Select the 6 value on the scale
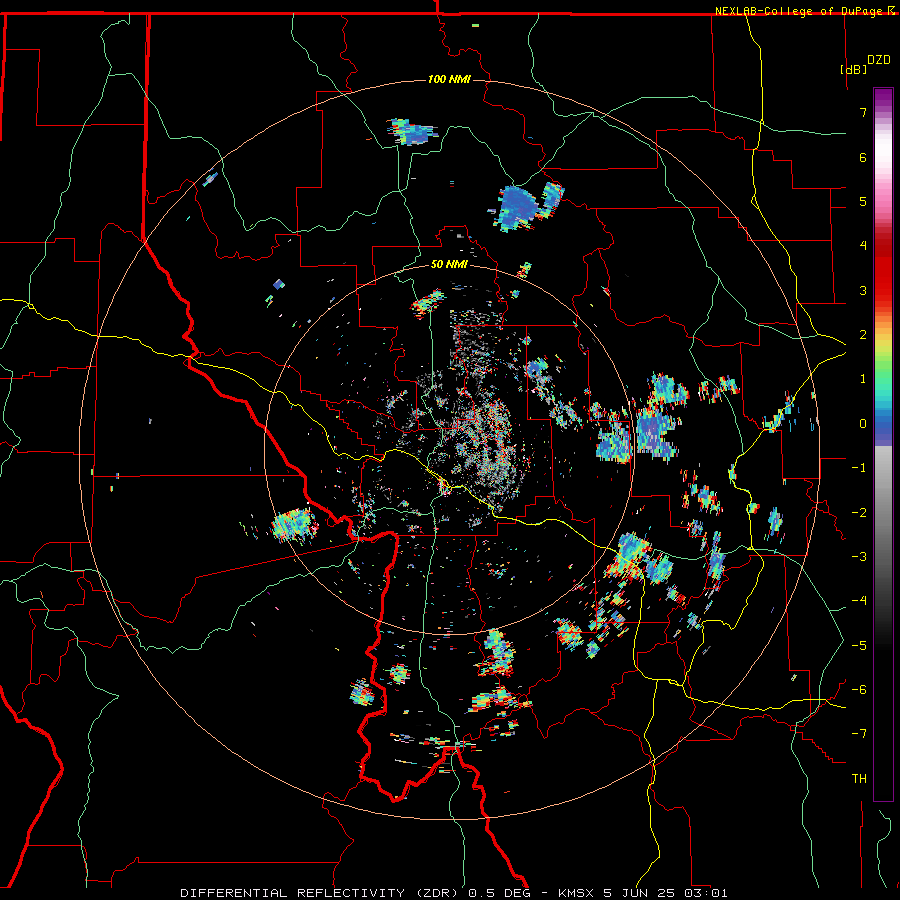 click(x=863, y=157)
